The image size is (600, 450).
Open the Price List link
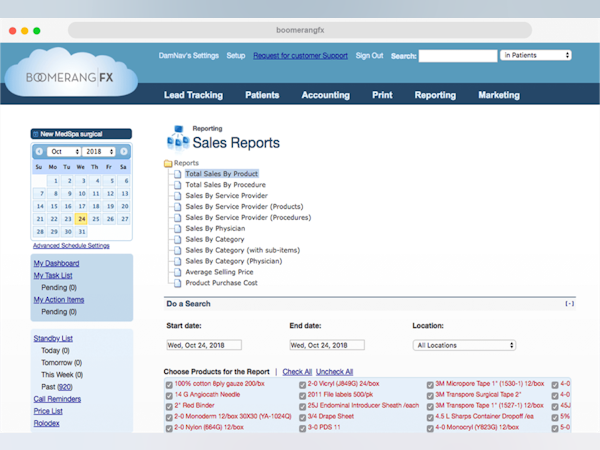pyautogui.click(x=48, y=411)
